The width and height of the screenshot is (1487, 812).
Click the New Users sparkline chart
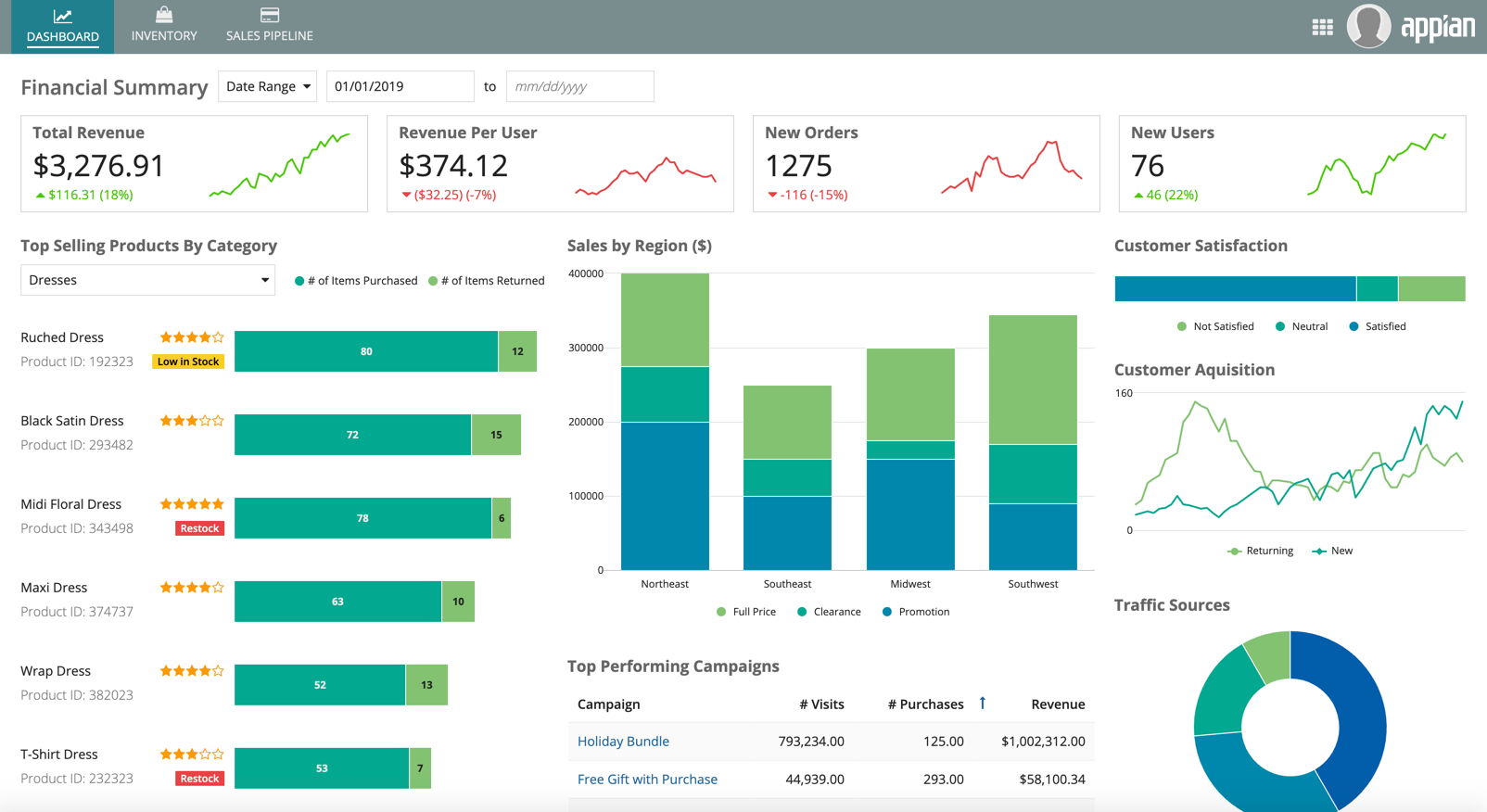tap(1377, 164)
